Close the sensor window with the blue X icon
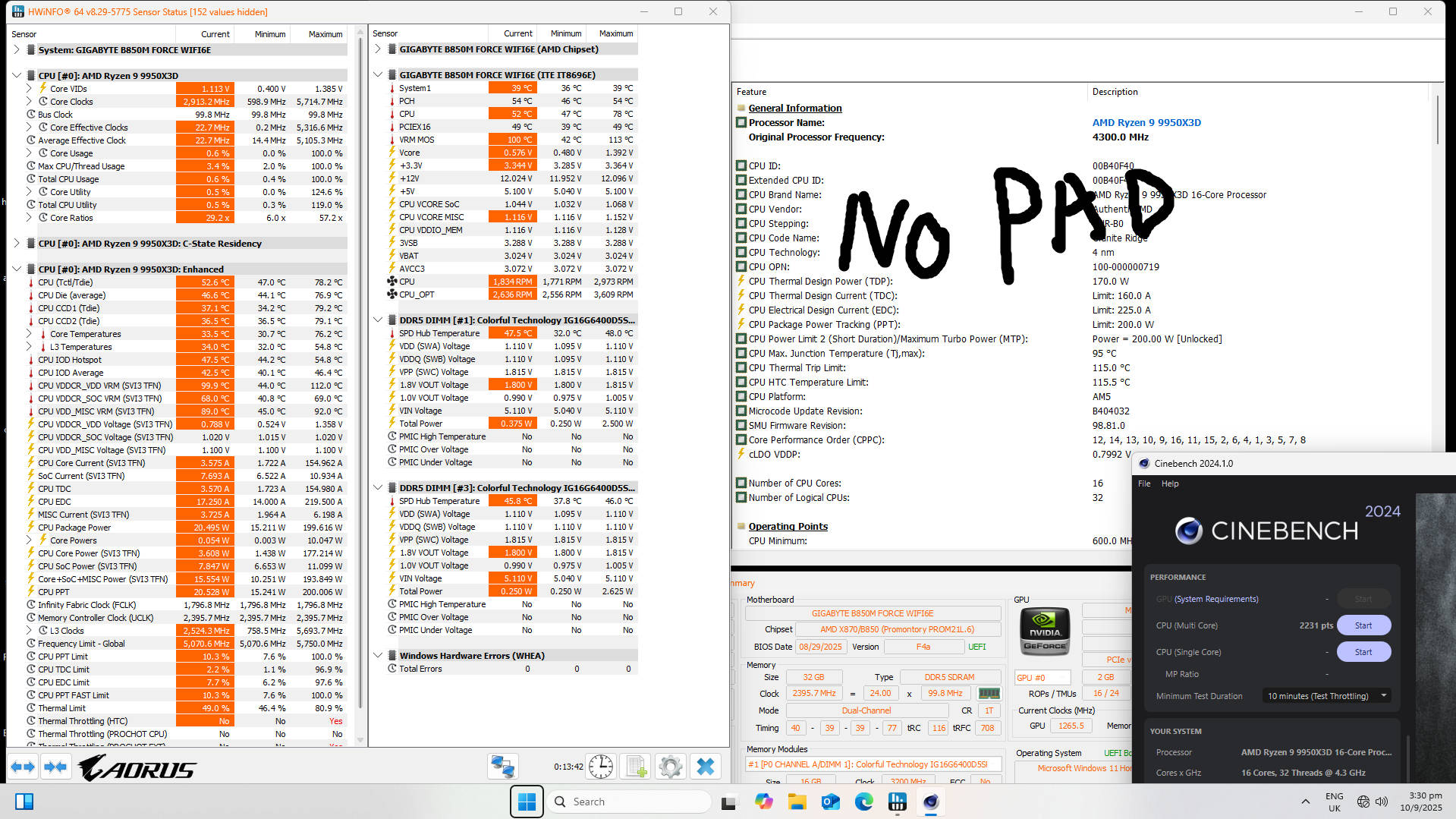This screenshot has height=819, width=1456. tap(706, 767)
